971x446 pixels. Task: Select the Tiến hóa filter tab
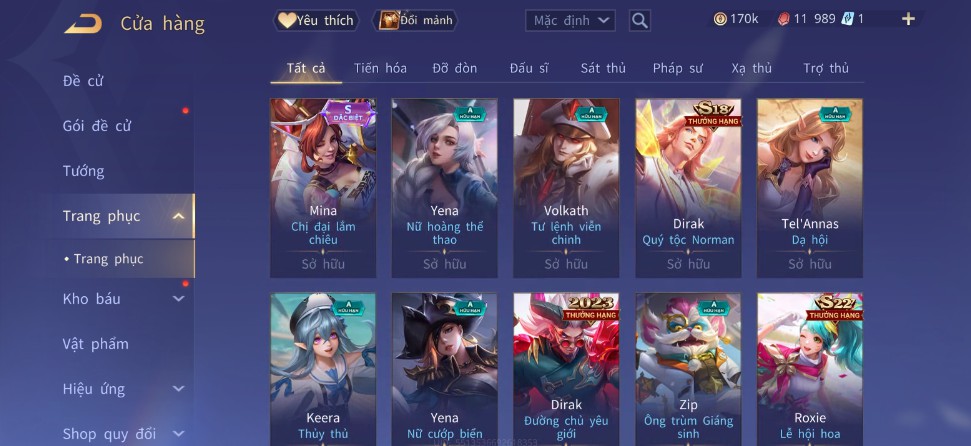point(380,69)
